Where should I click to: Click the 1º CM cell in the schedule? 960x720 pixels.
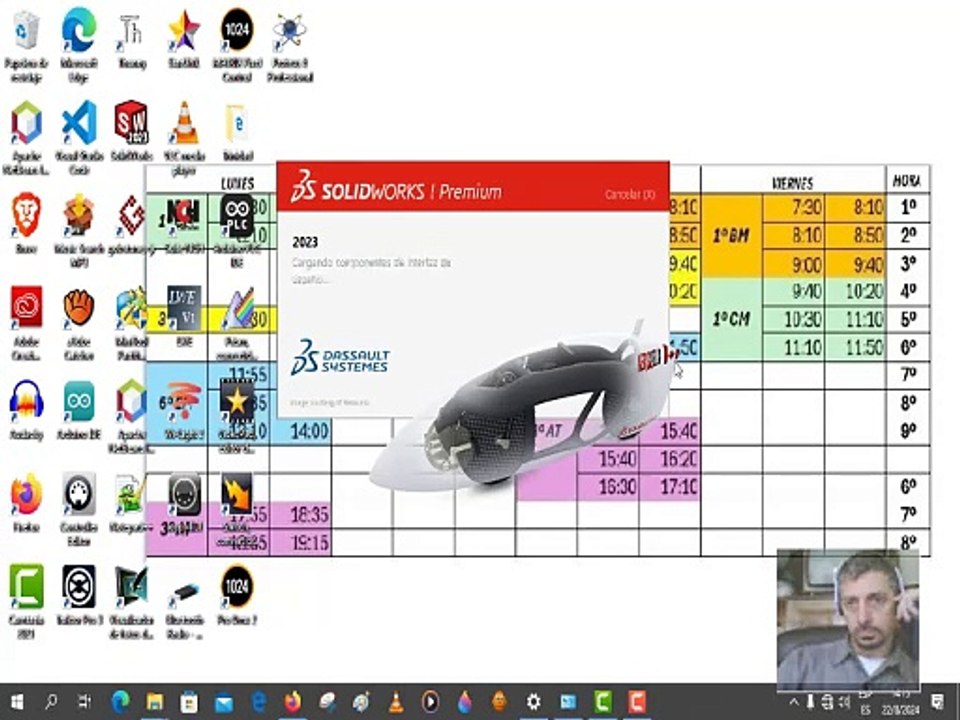click(x=732, y=319)
